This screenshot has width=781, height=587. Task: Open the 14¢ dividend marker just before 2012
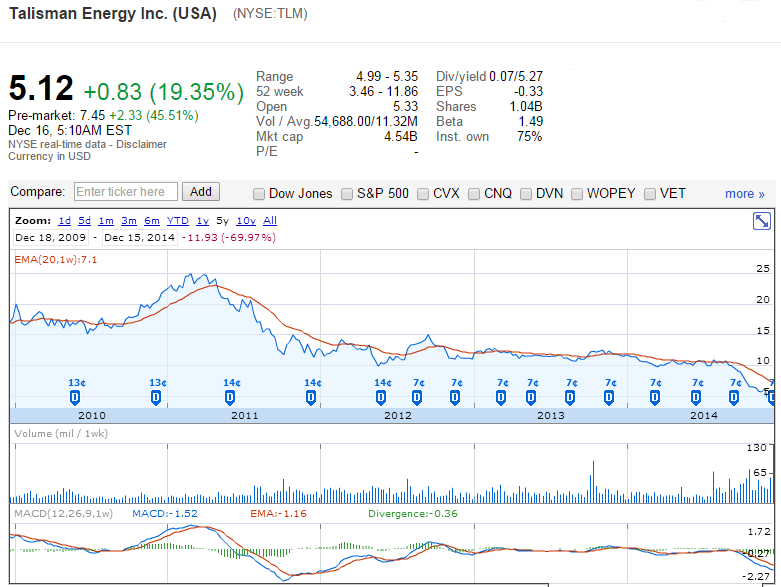(x=311, y=397)
